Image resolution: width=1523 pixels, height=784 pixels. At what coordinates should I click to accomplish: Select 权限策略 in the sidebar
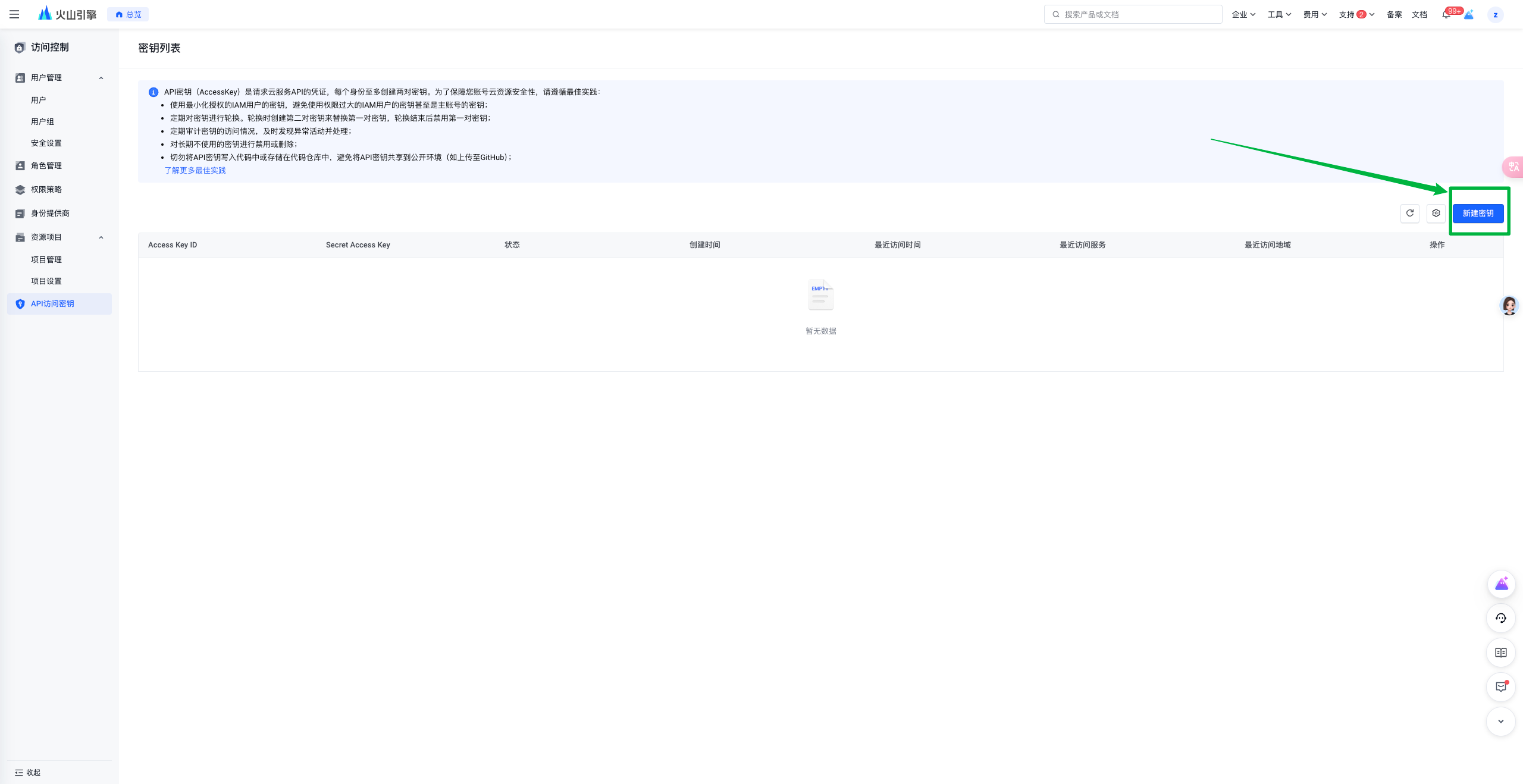tap(46, 189)
